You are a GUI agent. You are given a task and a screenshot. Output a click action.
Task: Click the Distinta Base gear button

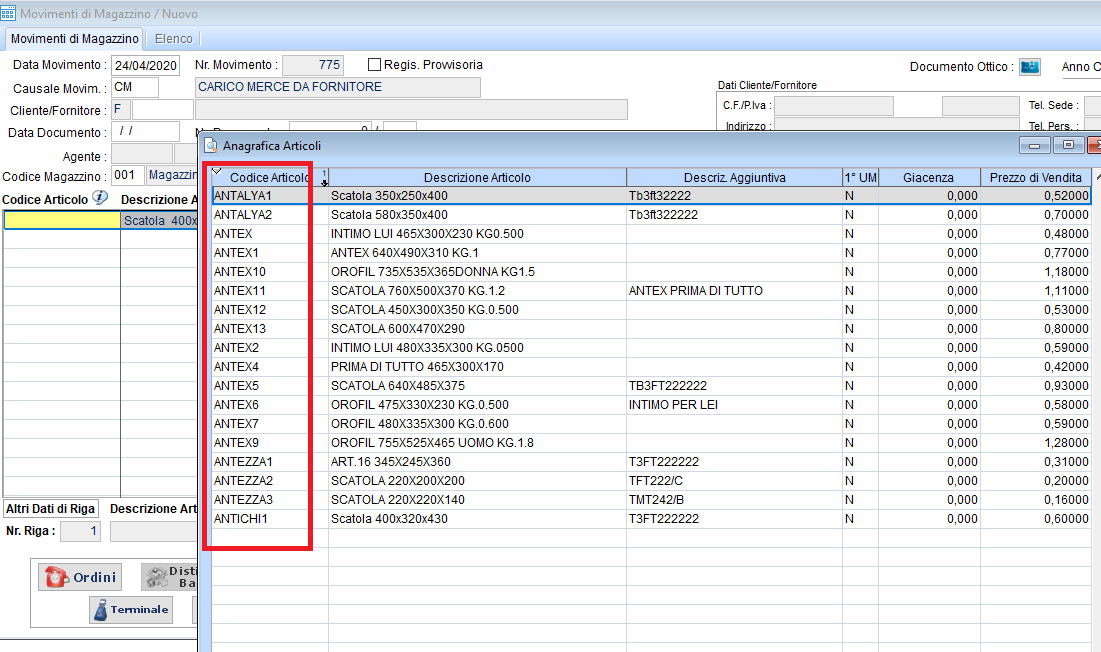(169, 577)
